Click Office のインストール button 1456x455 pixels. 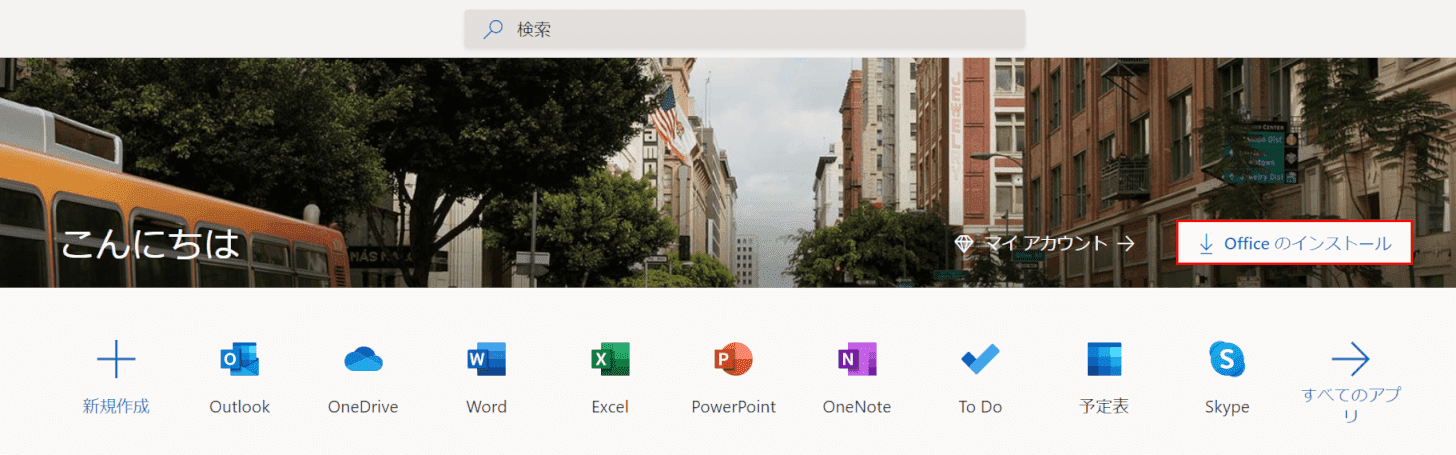[1294, 243]
